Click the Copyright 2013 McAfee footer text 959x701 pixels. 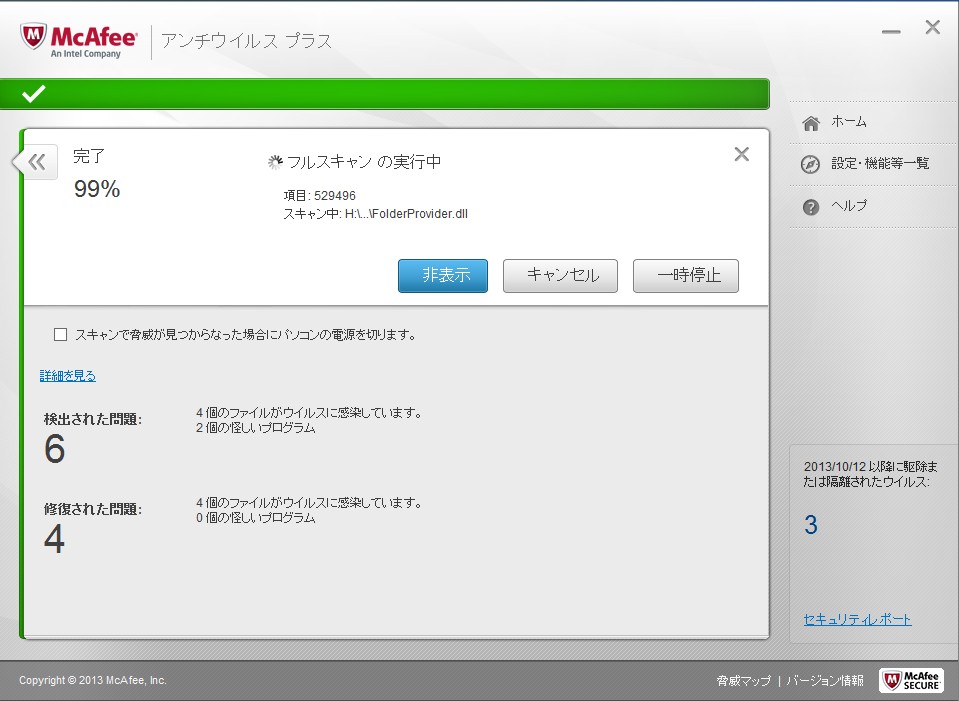pos(92,680)
